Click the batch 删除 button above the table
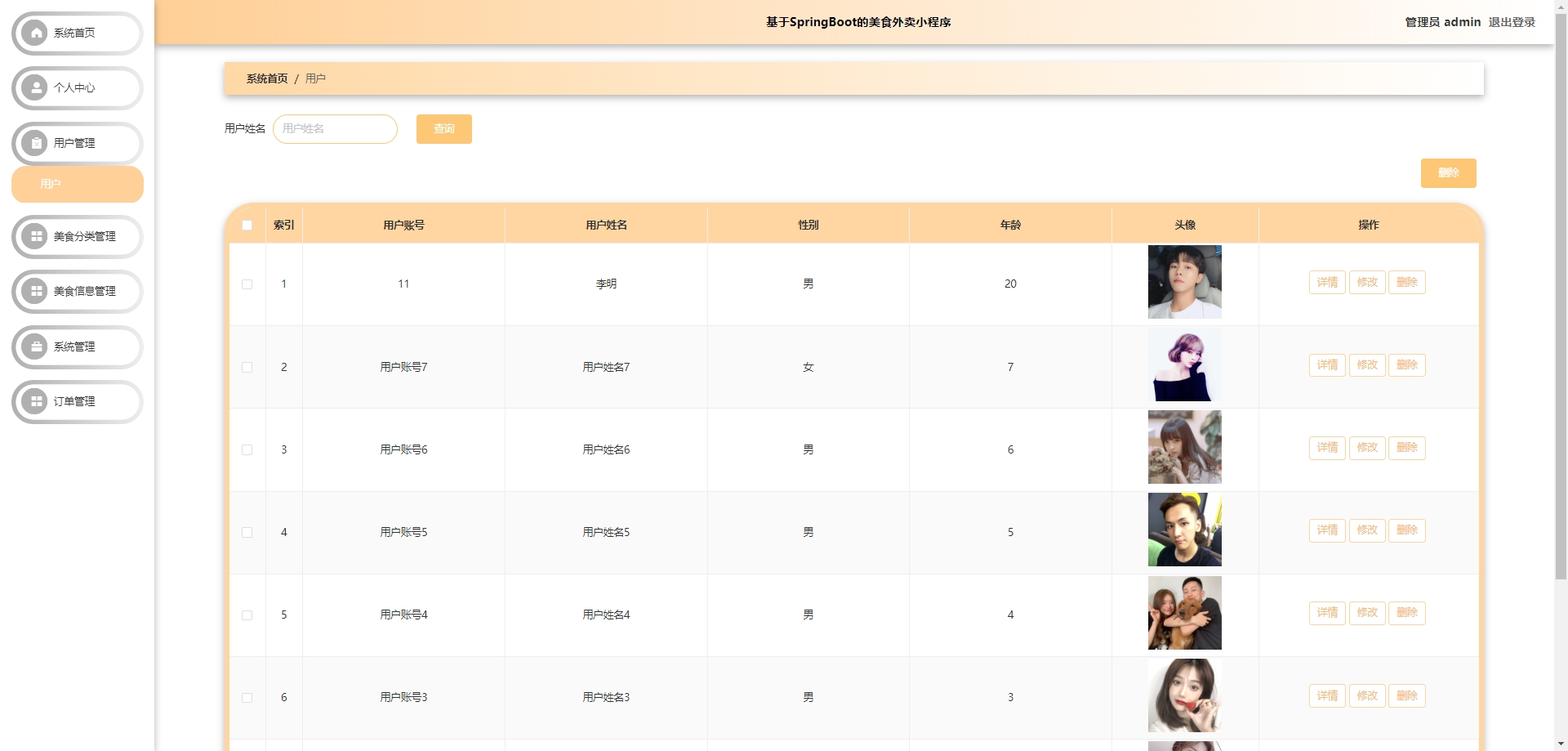The image size is (1568, 751). pos(1449,173)
